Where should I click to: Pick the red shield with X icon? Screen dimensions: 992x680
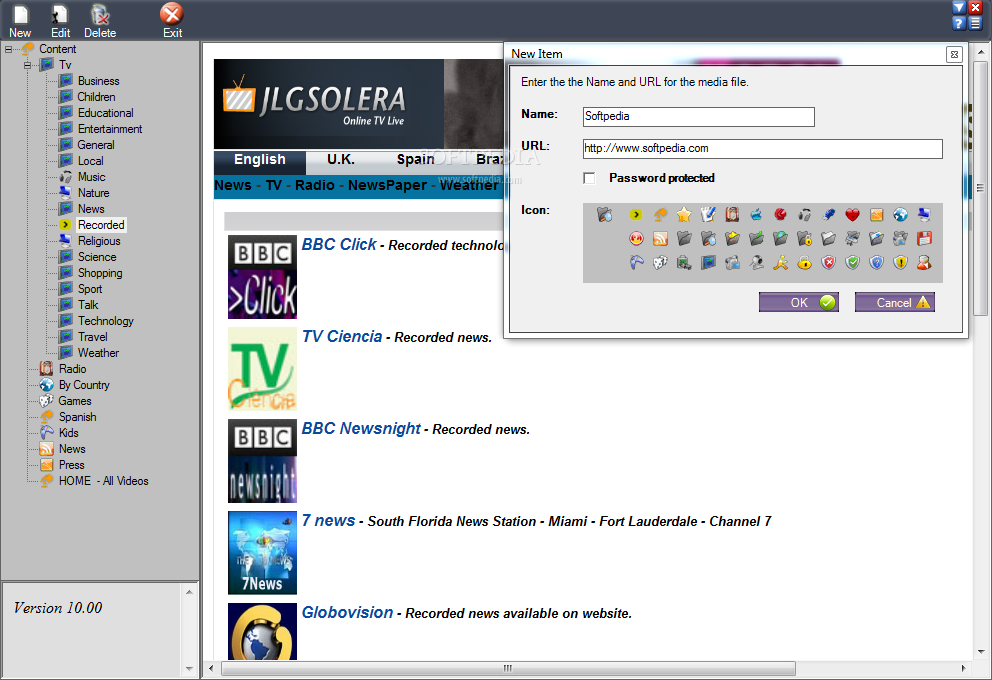tap(828, 263)
